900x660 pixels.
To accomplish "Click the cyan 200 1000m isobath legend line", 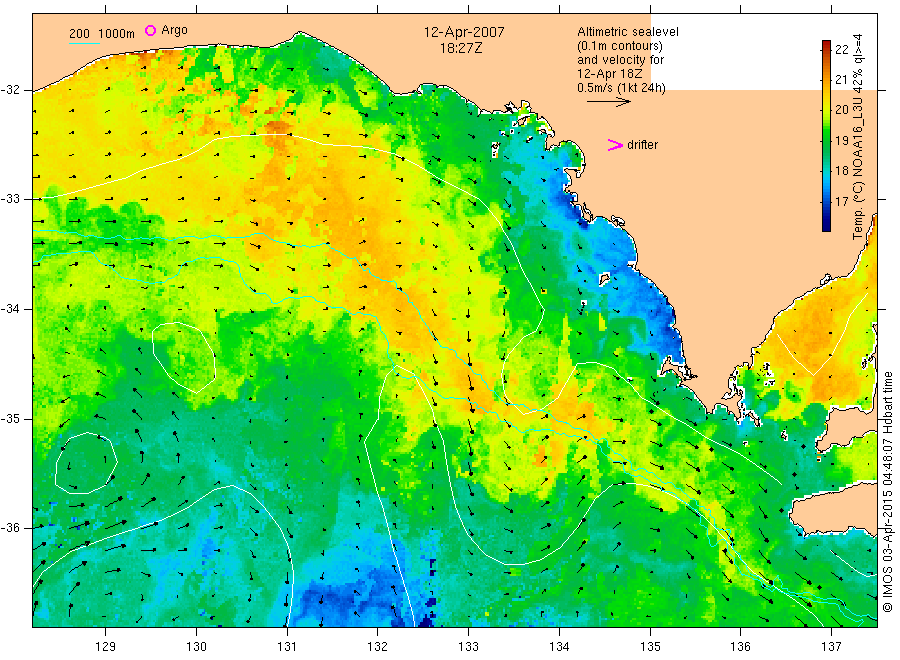I will point(84,43).
